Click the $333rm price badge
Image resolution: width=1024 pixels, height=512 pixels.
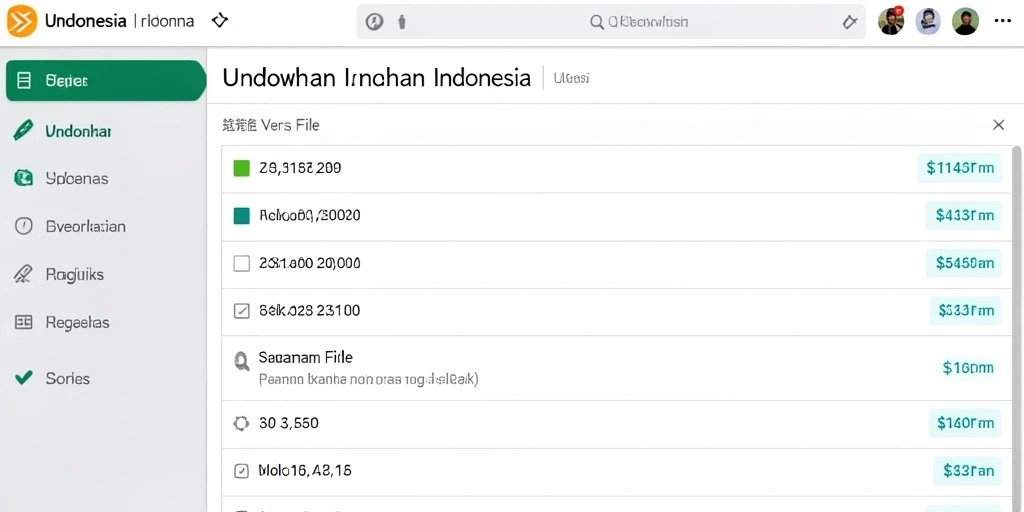click(x=965, y=311)
